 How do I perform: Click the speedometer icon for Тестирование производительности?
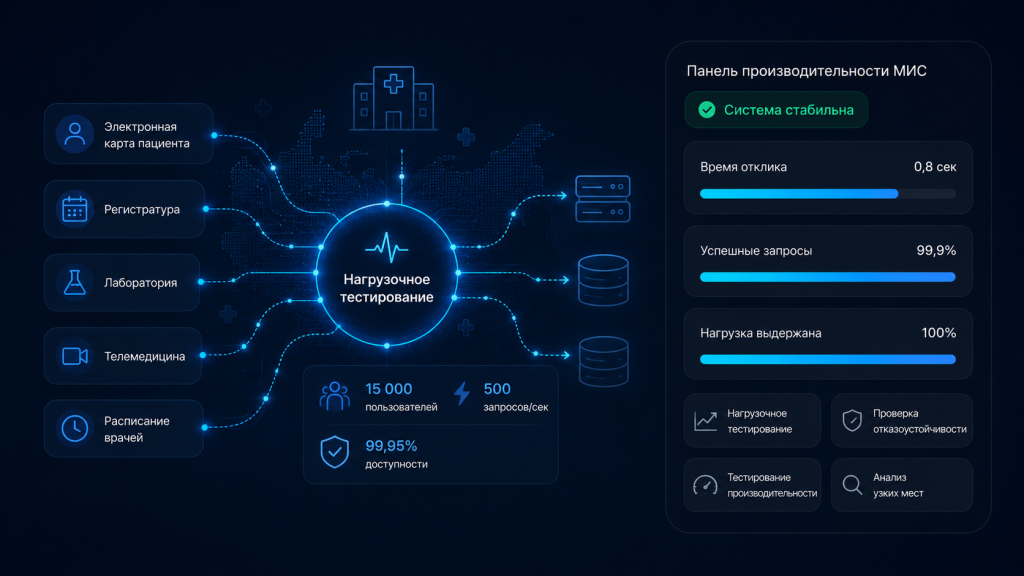[705, 485]
